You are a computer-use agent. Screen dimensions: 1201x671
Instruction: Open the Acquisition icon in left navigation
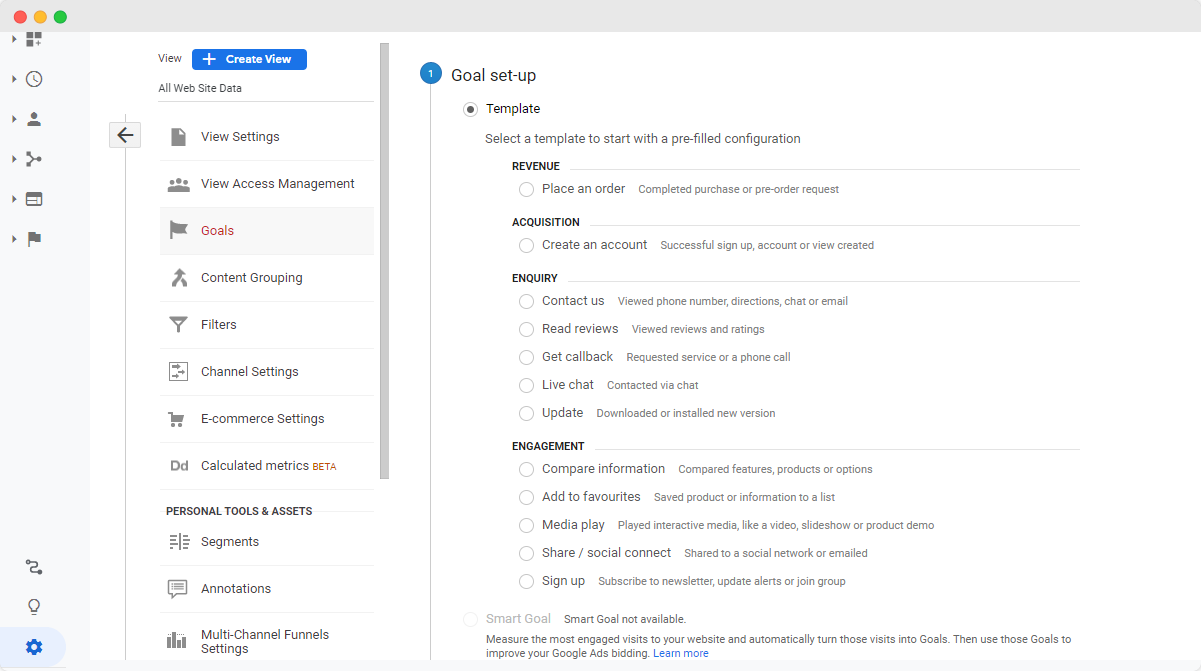point(34,158)
